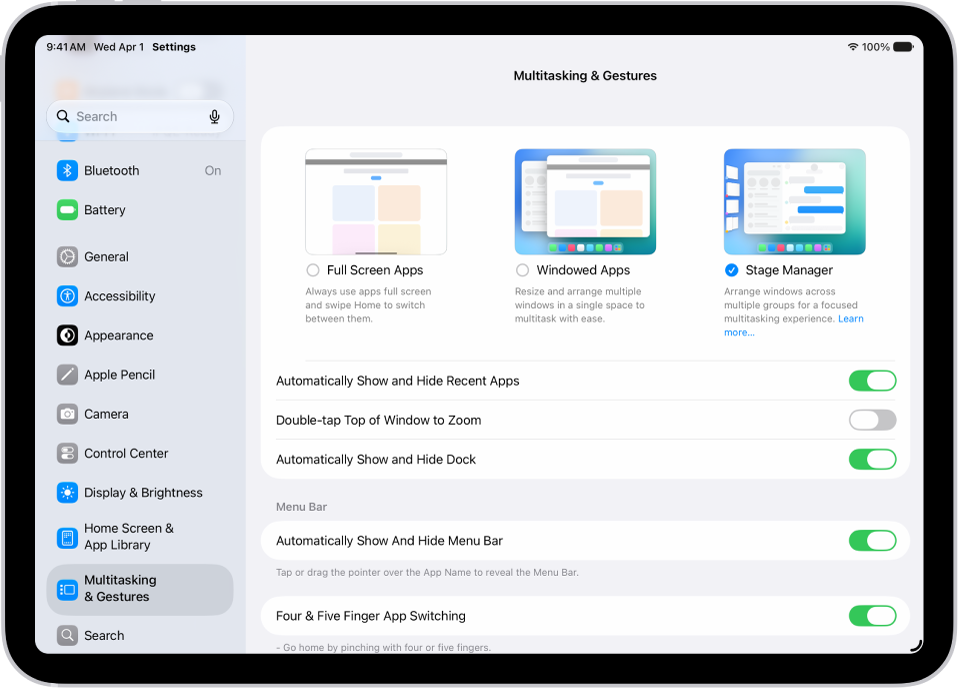Image resolution: width=960 pixels, height=690 pixels.
Task: Click into the Settings Search field
Action: [x=140, y=116]
